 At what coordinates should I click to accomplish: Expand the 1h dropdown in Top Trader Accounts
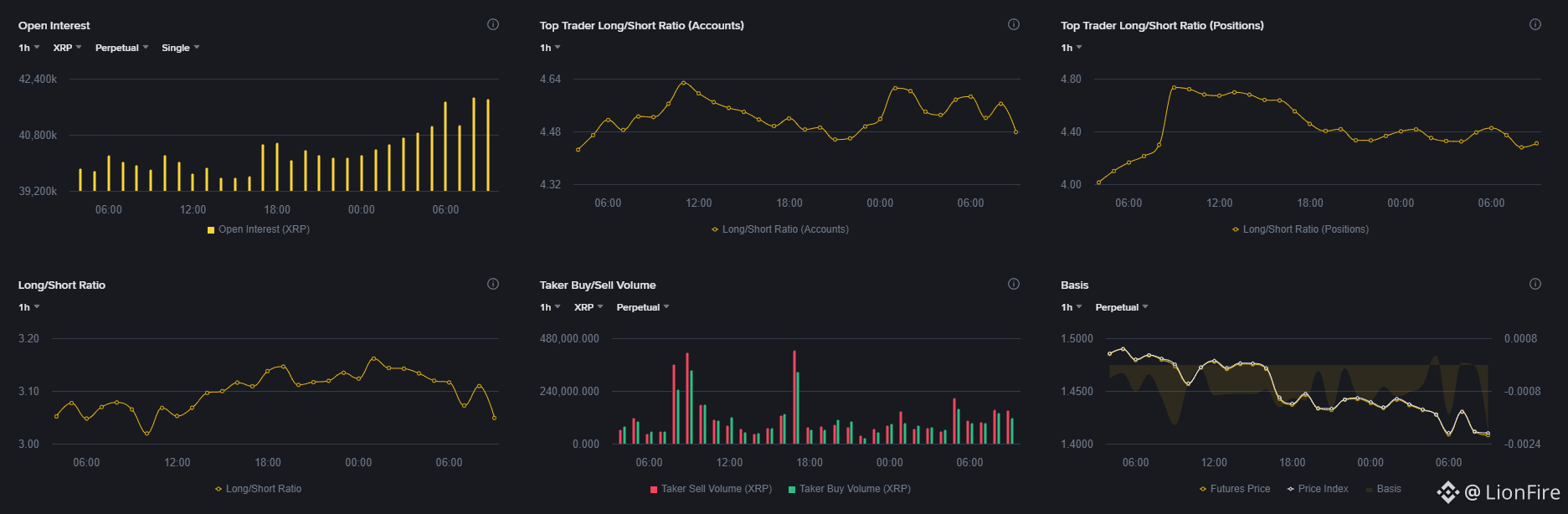[550, 48]
